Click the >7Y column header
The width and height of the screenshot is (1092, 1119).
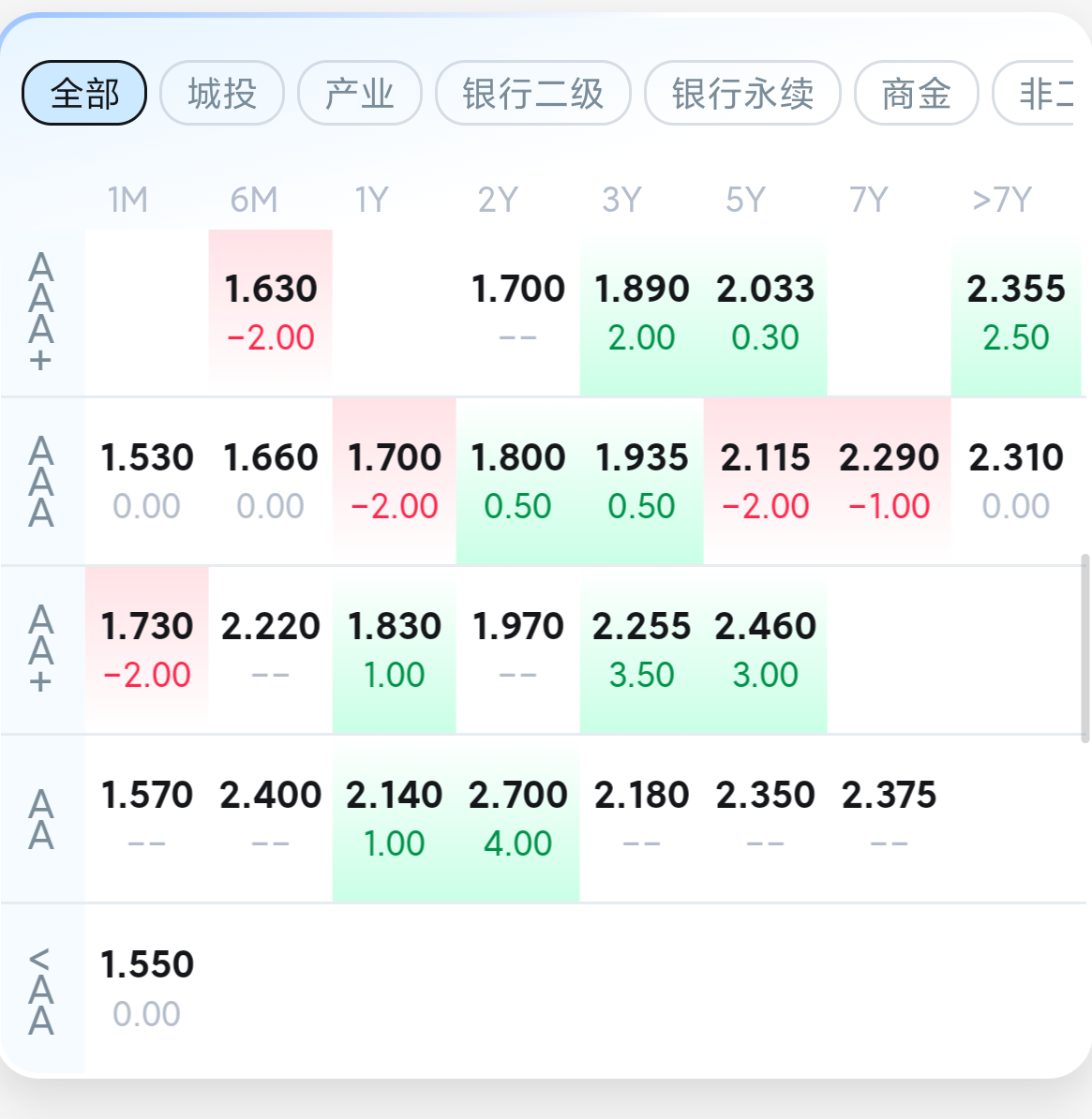coord(1002,200)
